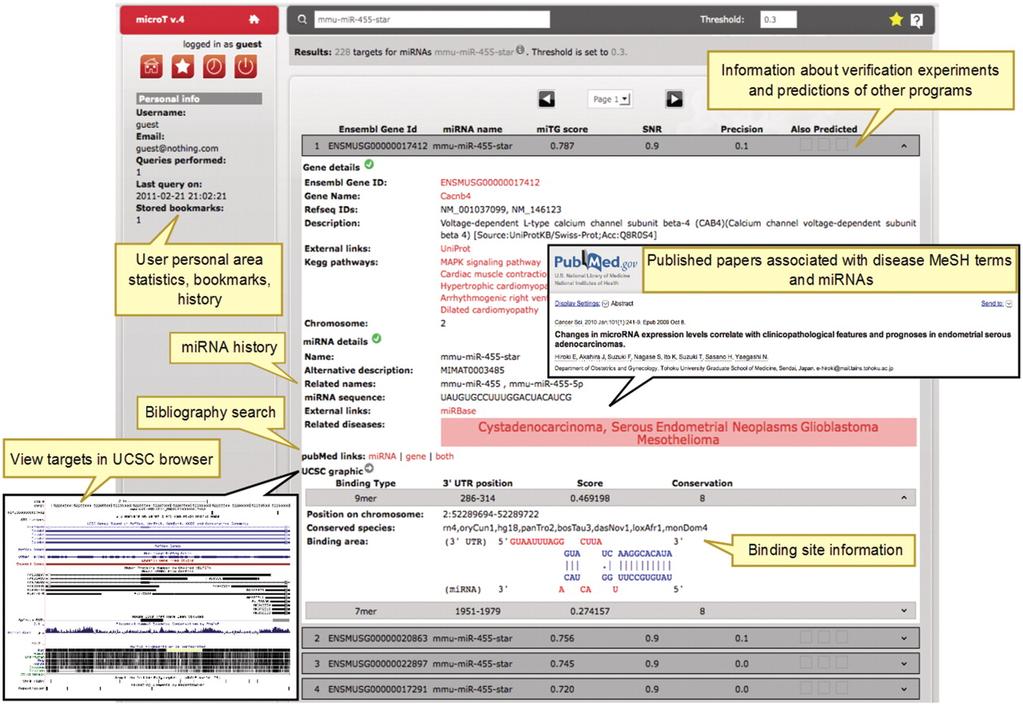
Task: Click the email guest@nothing.com
Action: [x=177, y=148]
